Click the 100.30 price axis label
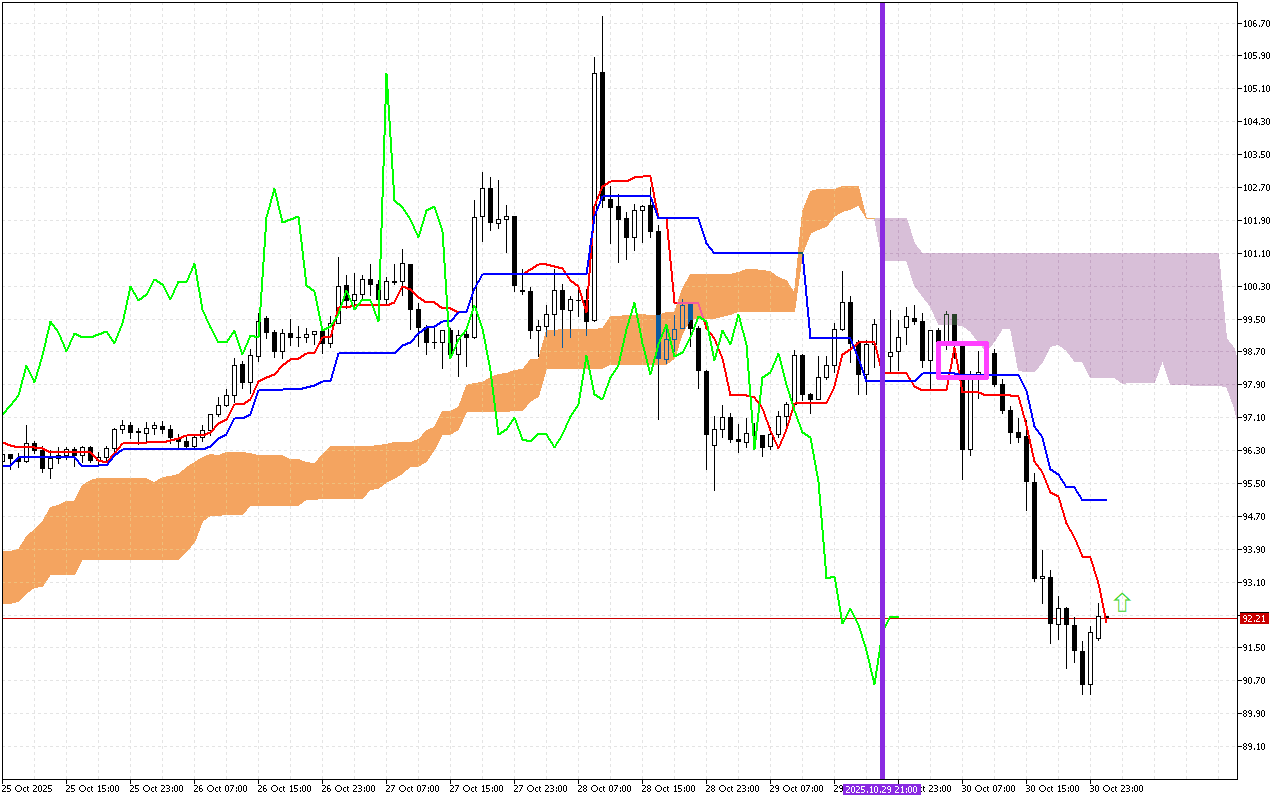The height and width of the screenshot is (800, 1280). pyautogui.click(x=1254, y=287)
